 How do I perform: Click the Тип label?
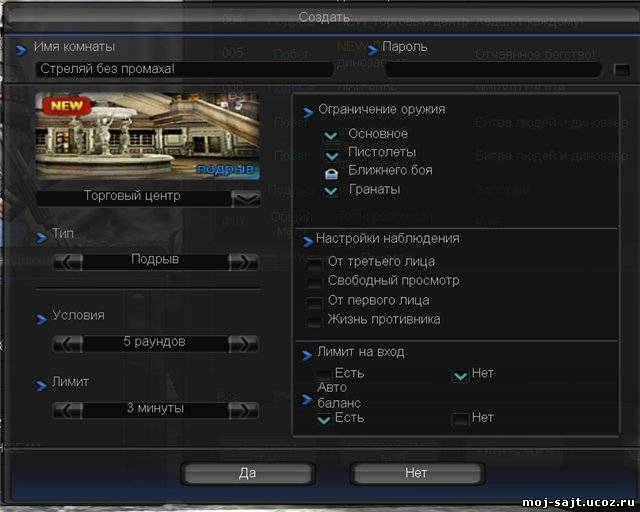[63, 234]
